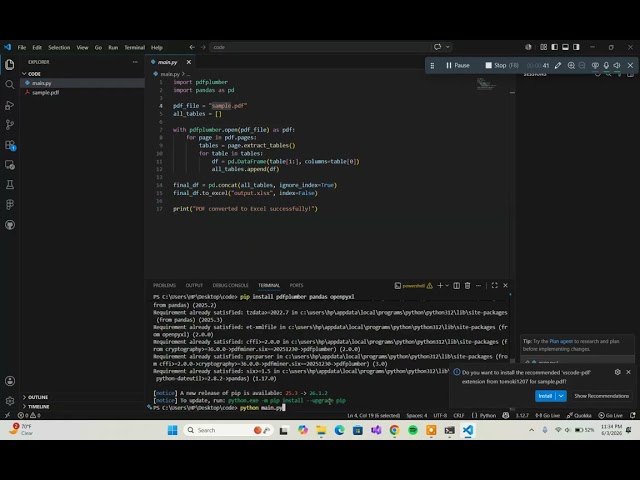
Task: Switch to the Ports panel tab
Action: 296,285
